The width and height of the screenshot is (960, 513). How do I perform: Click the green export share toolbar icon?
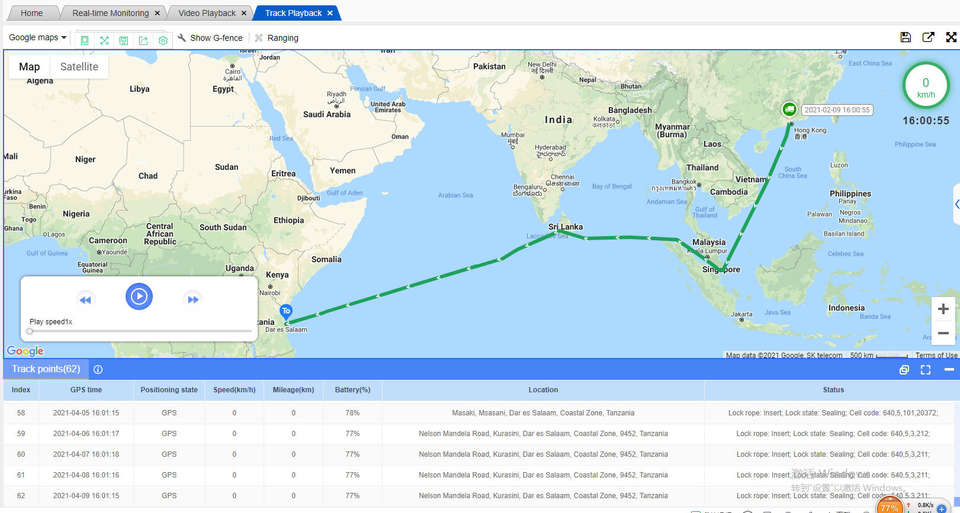pyautogui.click(x=143, y=40)
